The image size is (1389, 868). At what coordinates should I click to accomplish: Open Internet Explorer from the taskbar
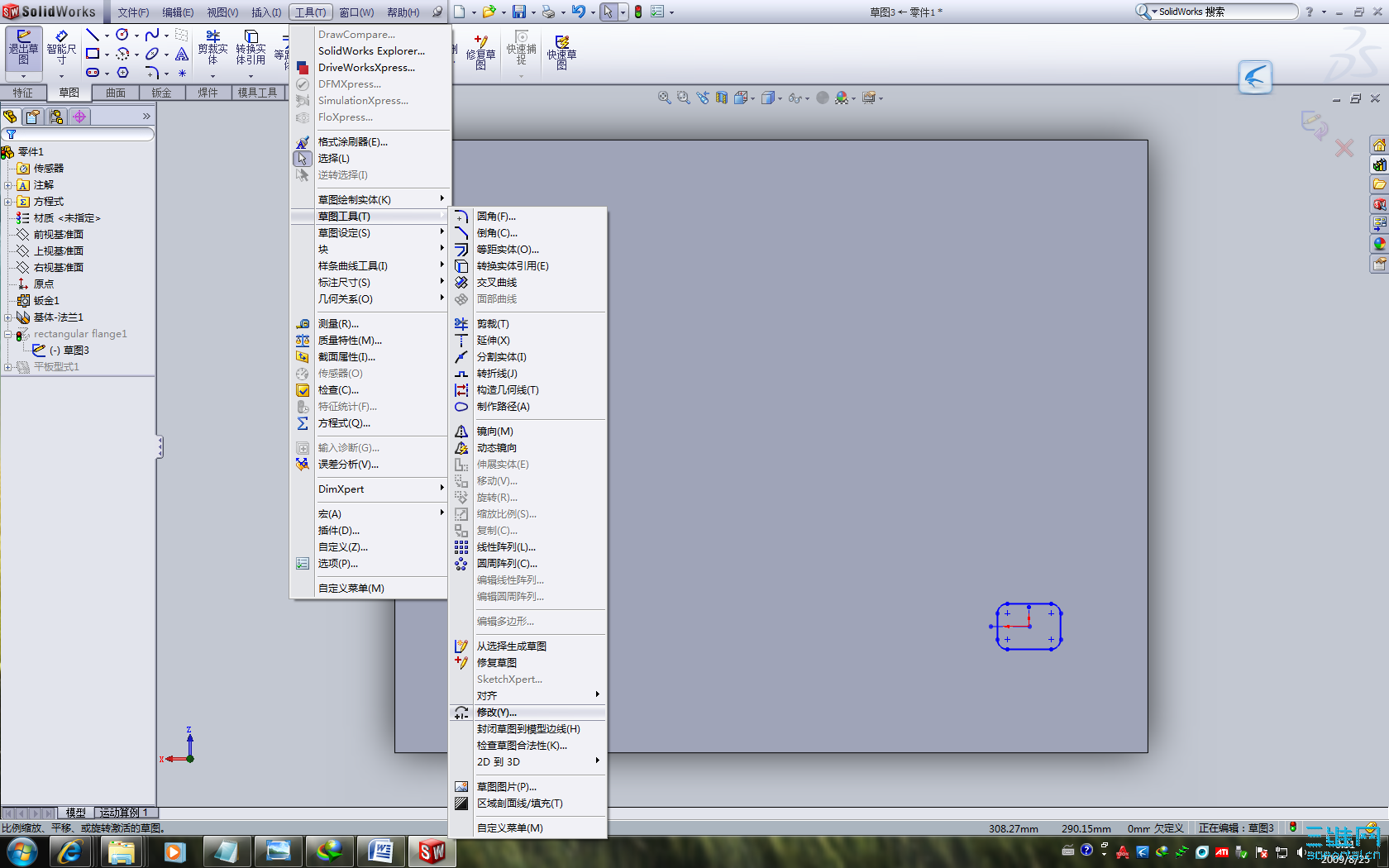point(70,851)
